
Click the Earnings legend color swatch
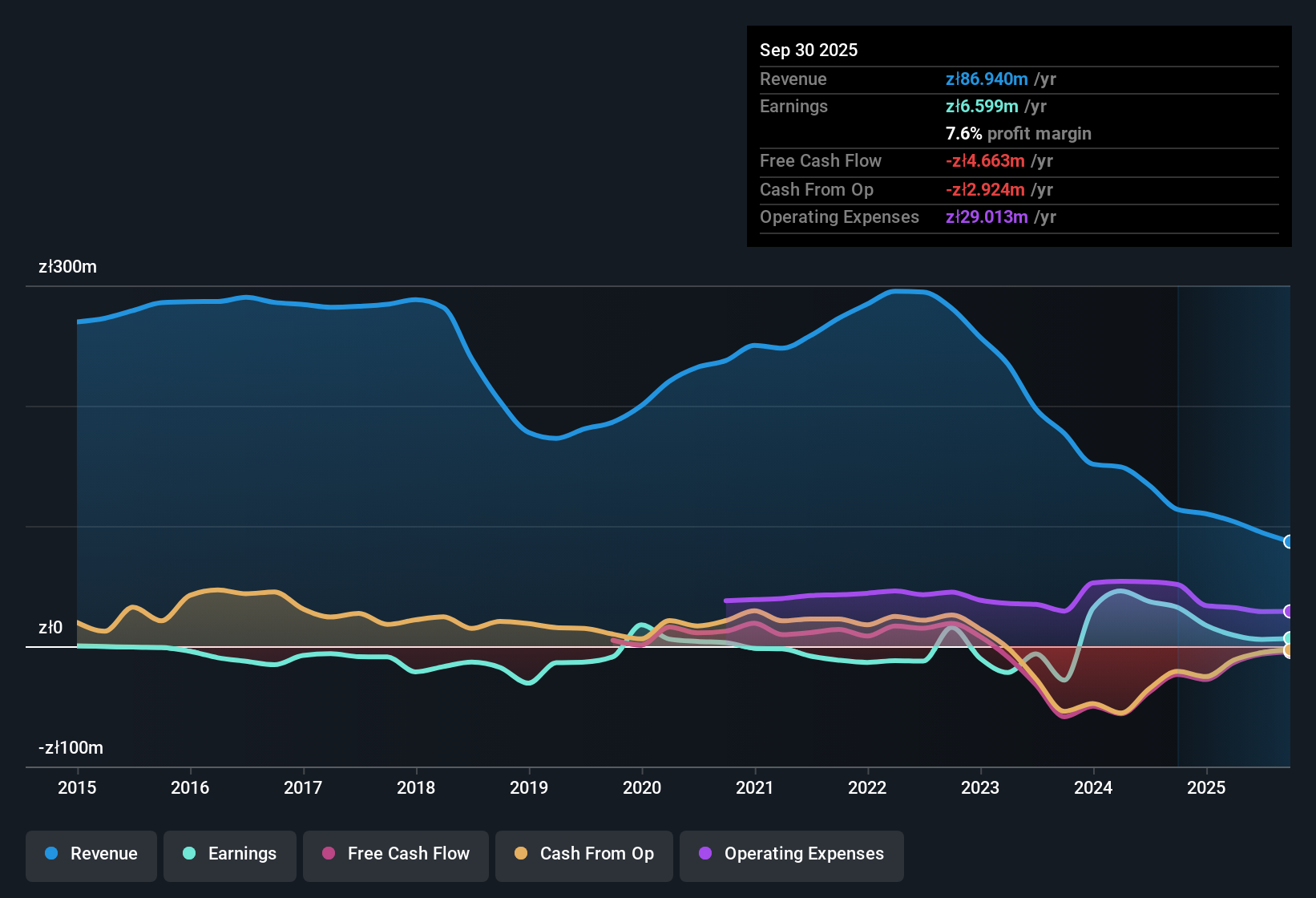pos(190,854)
